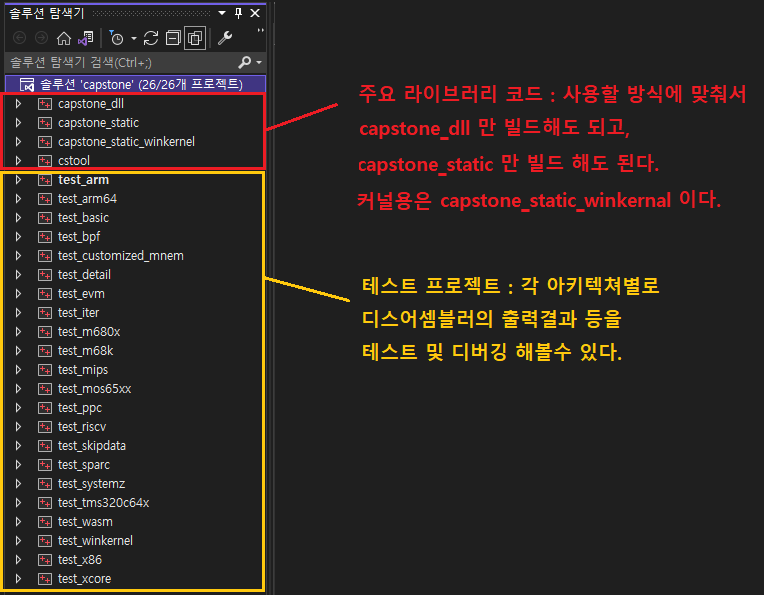Expand the test_winkernel project node
This screenshot has height=595, width=764.
[x=18, y=540]
